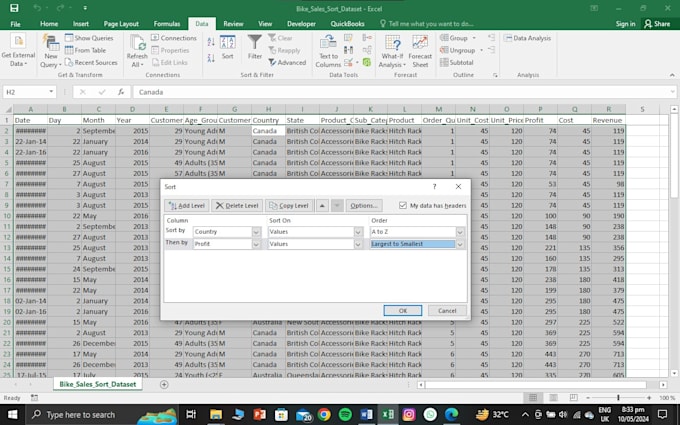Open sort Options button
Viewport: 680px width, 425px height.
pyautogui.click(x=364, y=206)
